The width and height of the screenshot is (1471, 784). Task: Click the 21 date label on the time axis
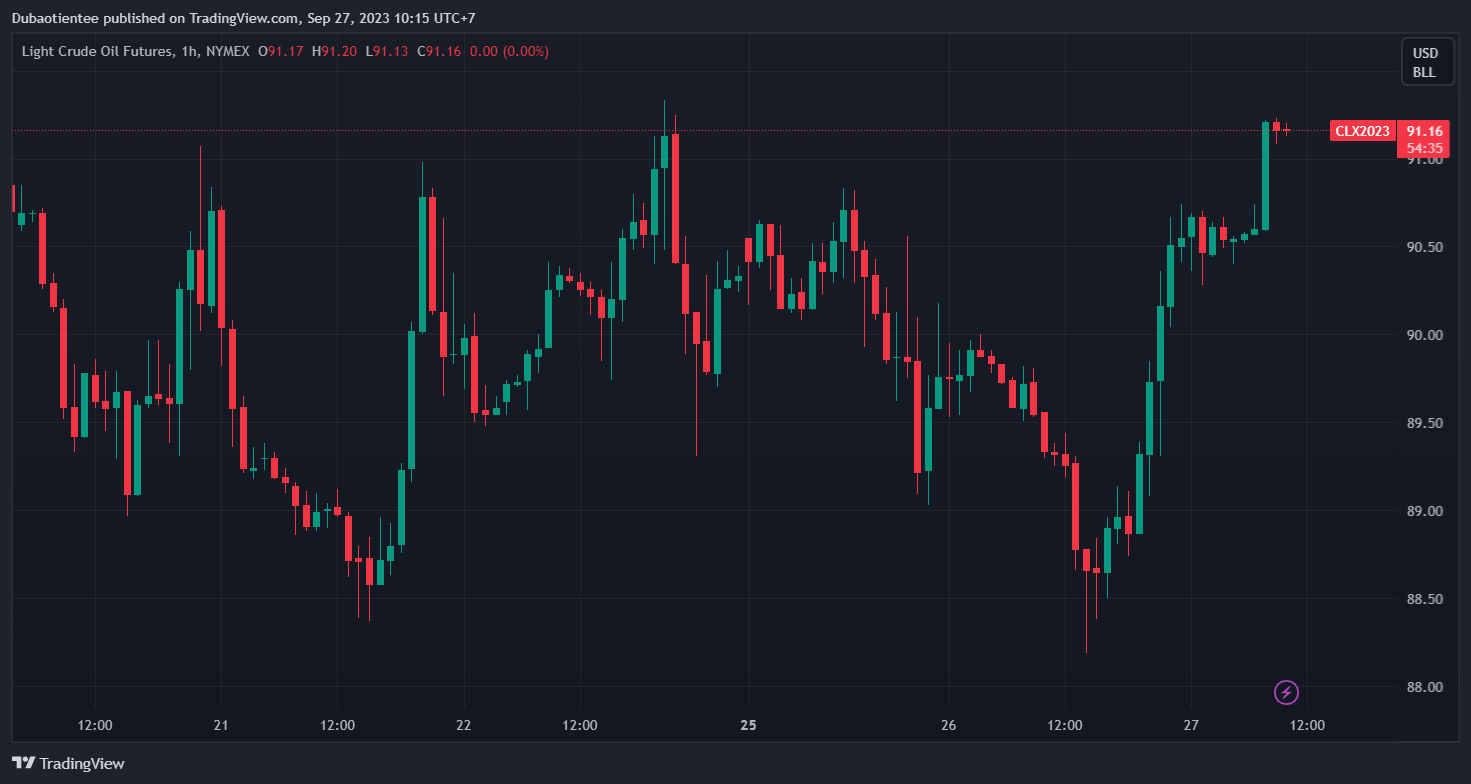coord(221,724)
